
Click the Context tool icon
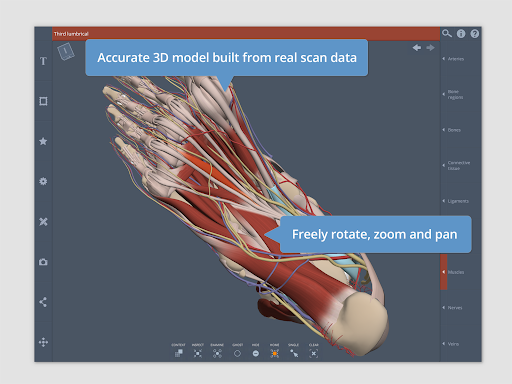click(179, 353)
